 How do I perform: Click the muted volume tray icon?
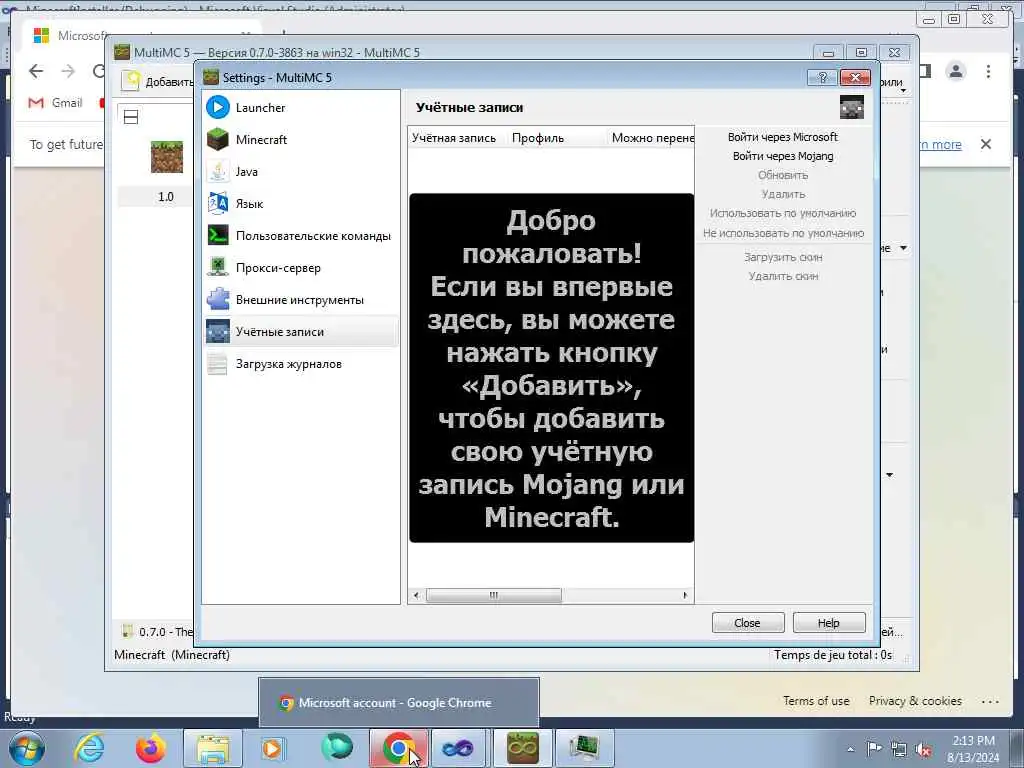923,750
